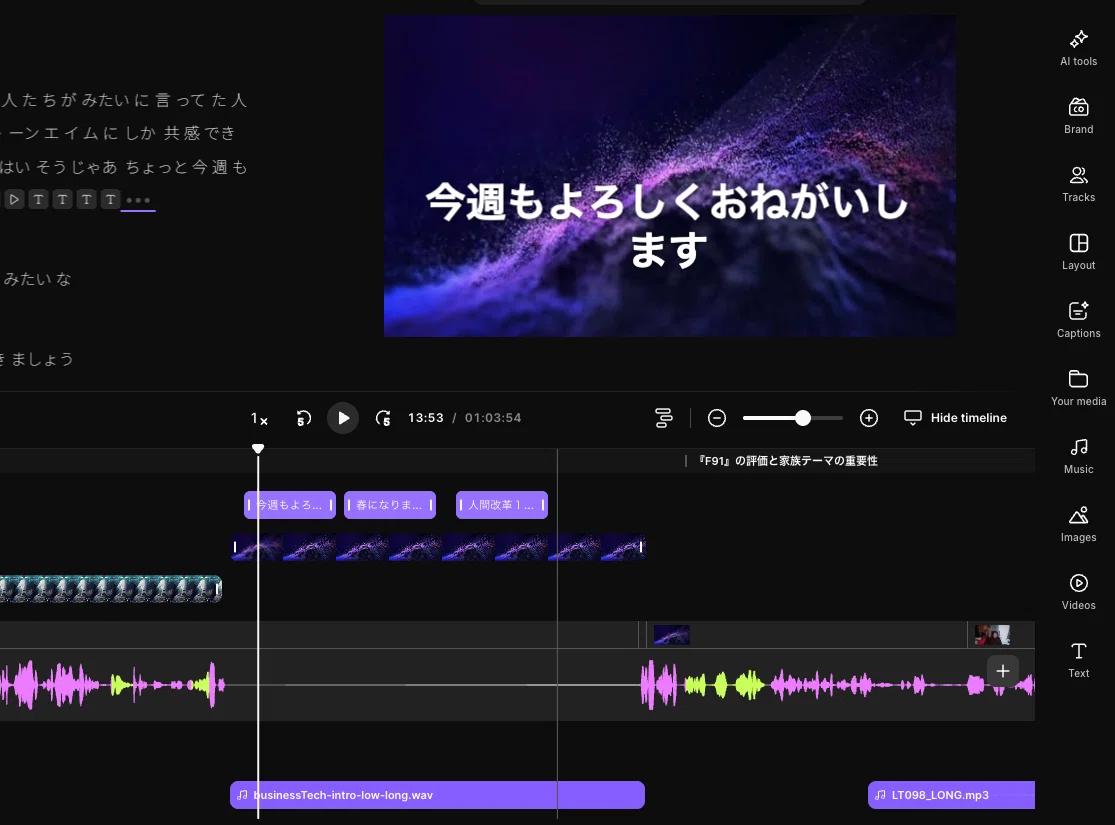
Task: Click the current time 13:53 display
Action: coord(425,417)
